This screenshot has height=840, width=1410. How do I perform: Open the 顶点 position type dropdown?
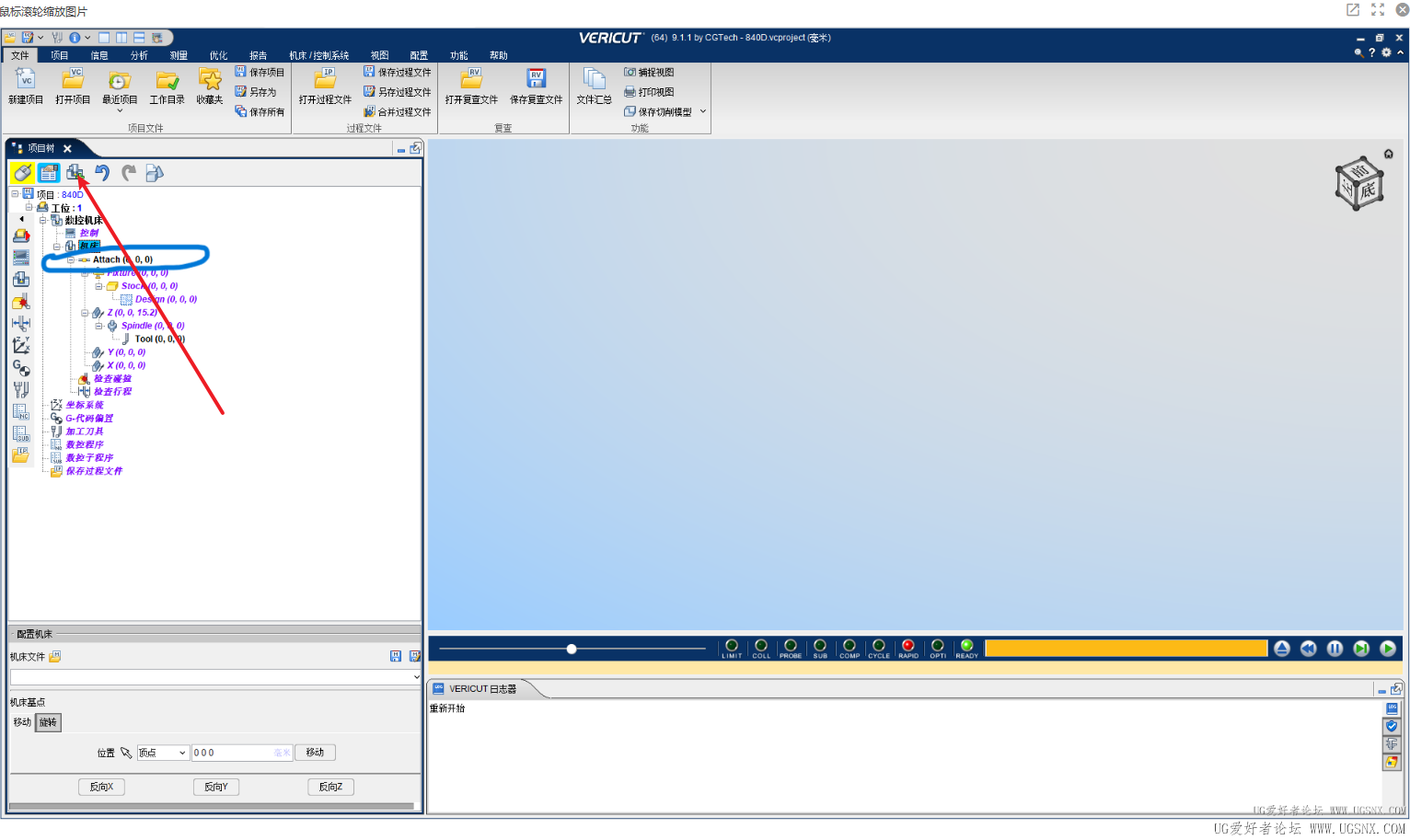point(163,753)
